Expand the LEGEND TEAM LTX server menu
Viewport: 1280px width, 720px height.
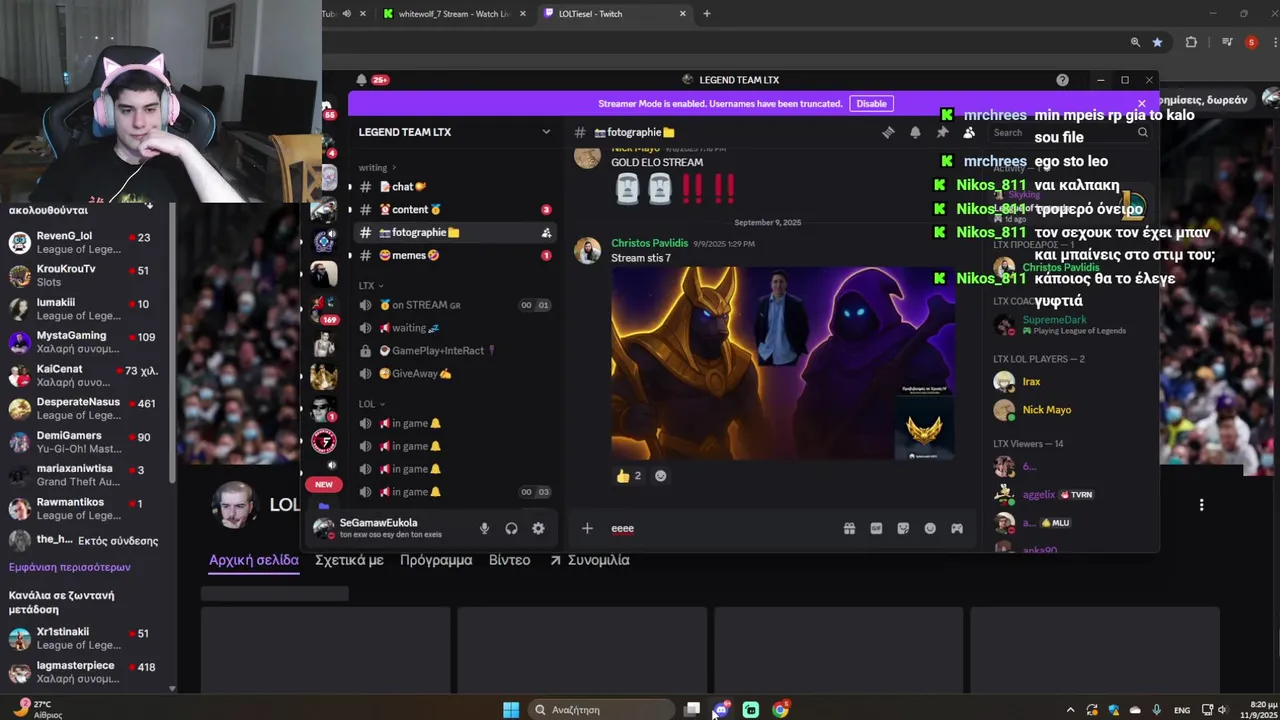tap(455, 132)
